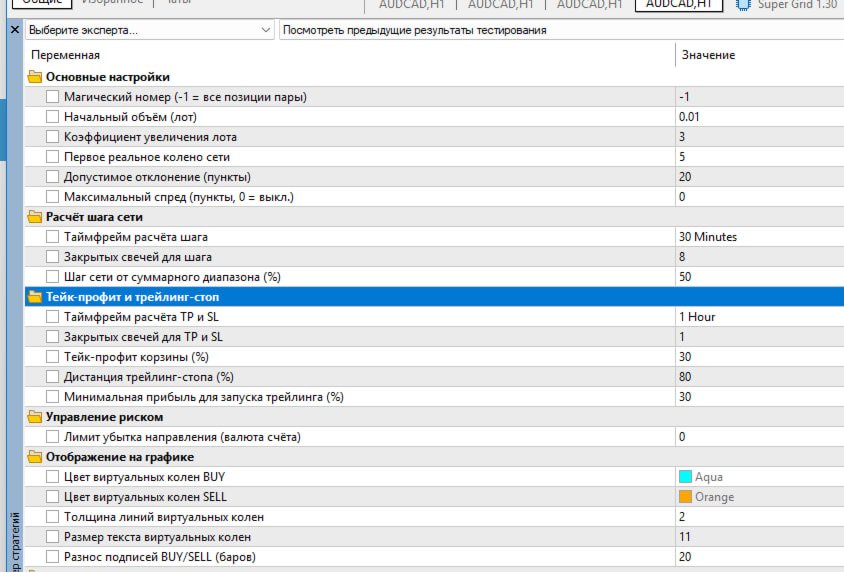The width and height of the screenshot is (844, 572).
Task: Edit grid step percent value '50'
Action: [x=759, y=277]
